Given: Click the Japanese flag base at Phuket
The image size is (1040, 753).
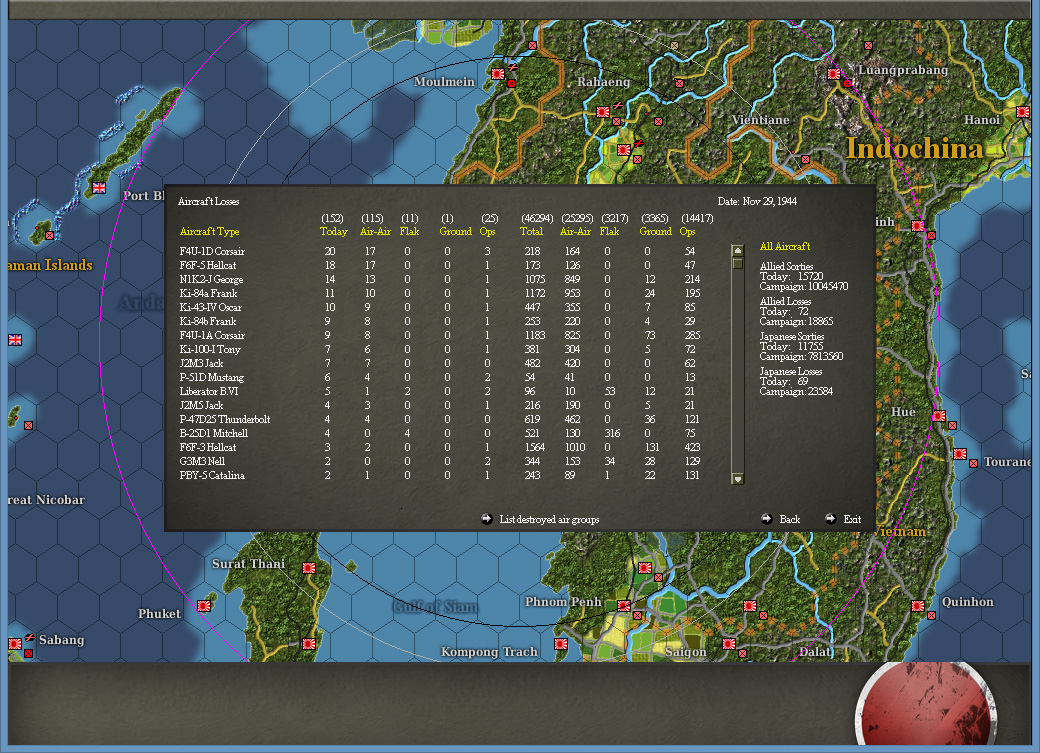Looking at the screenshot, I should pos(204,606).
